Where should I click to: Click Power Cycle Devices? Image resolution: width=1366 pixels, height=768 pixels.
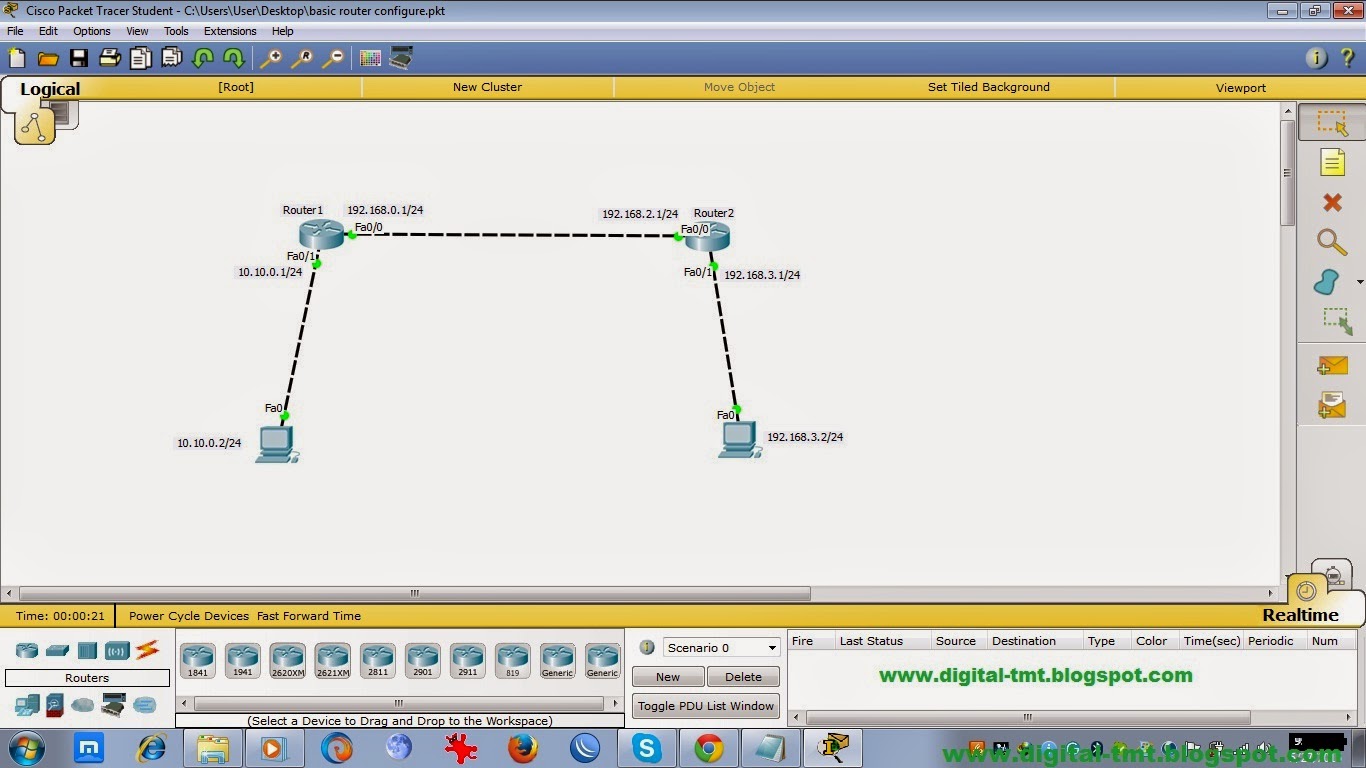coord(189,616)
